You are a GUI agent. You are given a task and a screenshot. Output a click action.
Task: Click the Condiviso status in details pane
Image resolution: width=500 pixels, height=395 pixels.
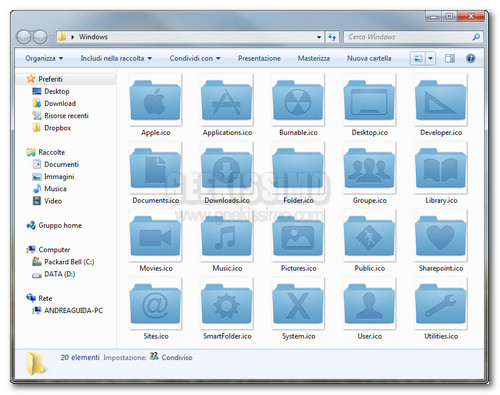(x=177, y=358)
